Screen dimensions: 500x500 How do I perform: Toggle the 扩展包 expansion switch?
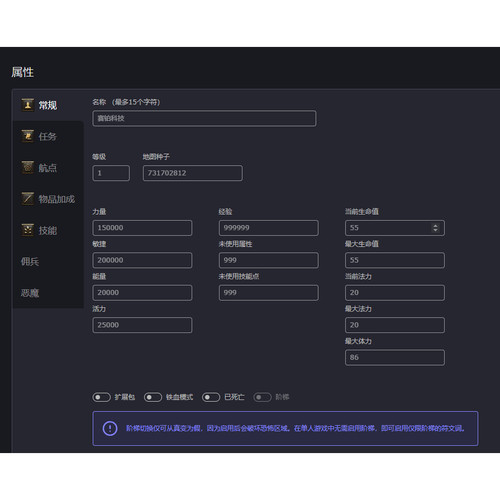tap(101, 397)
